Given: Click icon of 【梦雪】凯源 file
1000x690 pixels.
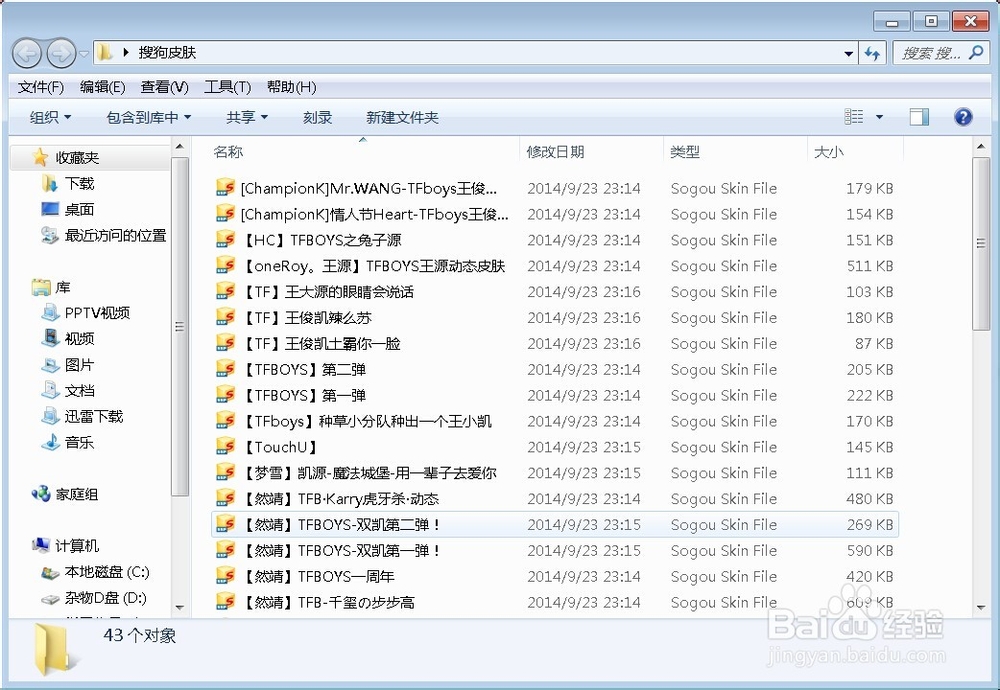Looking at the screenshot, I should (226, 473).
